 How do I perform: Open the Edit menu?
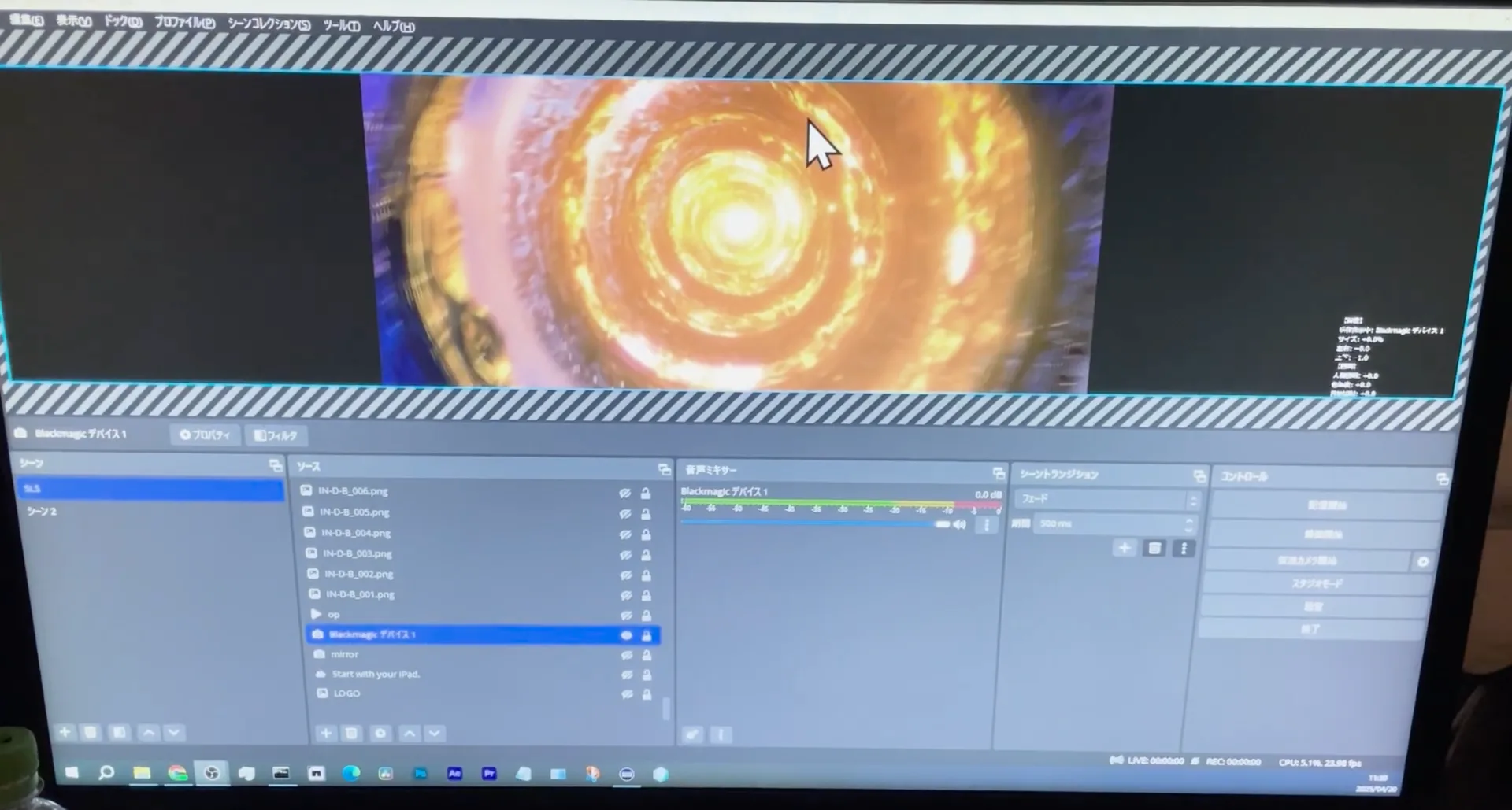[x=26, y=20]
